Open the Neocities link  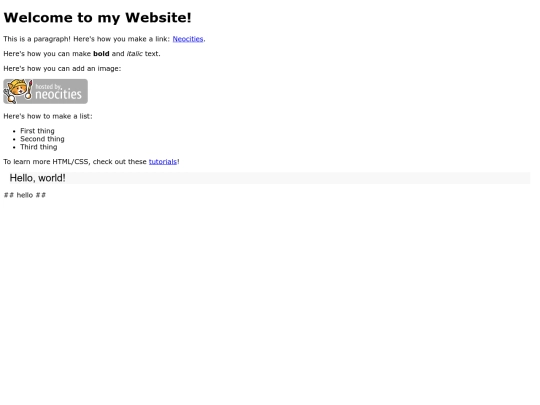click(x=188, y=39)
